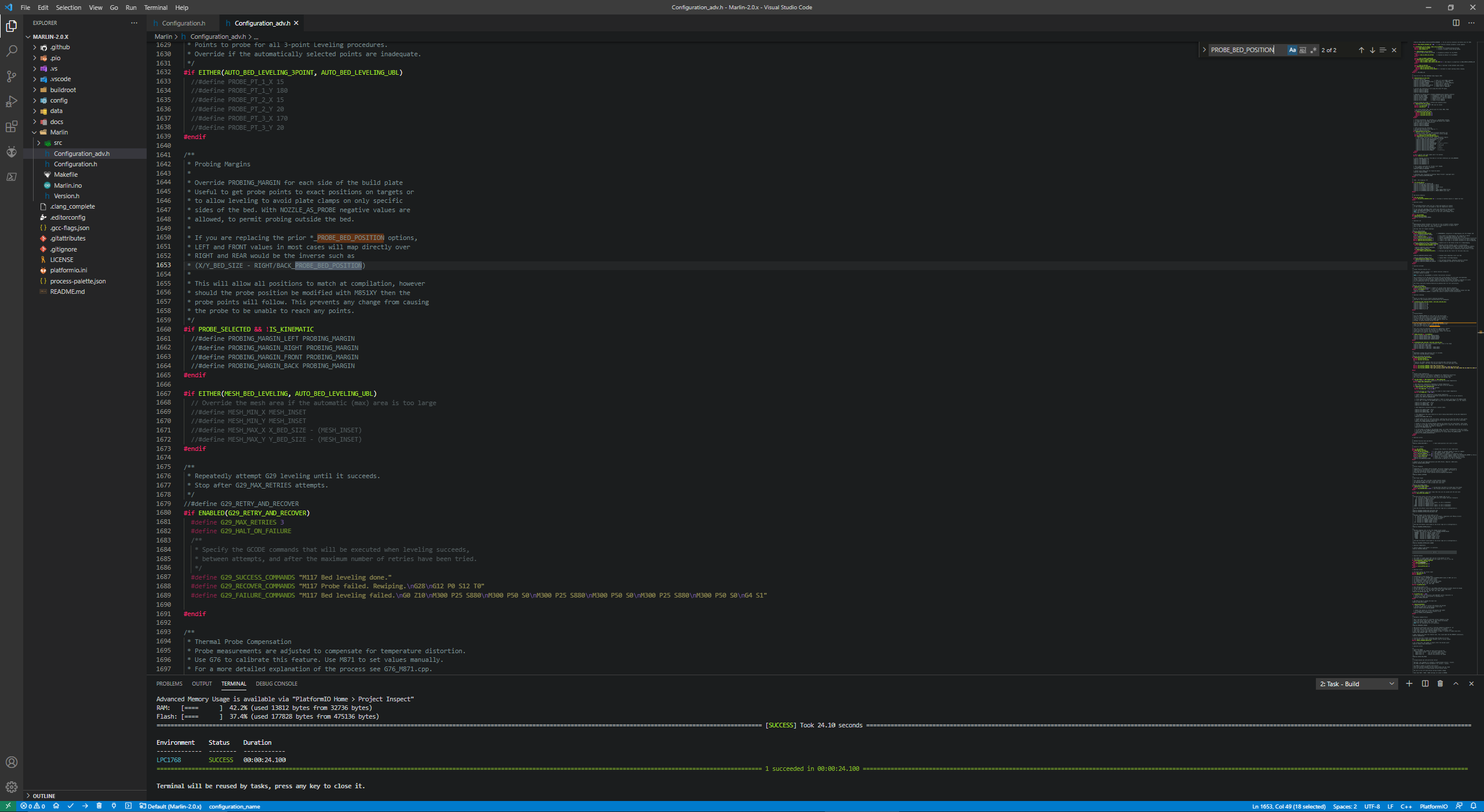Go to previous find match arrow
Viewport: 1484px width, 812px height.
tap(1361, 50)
